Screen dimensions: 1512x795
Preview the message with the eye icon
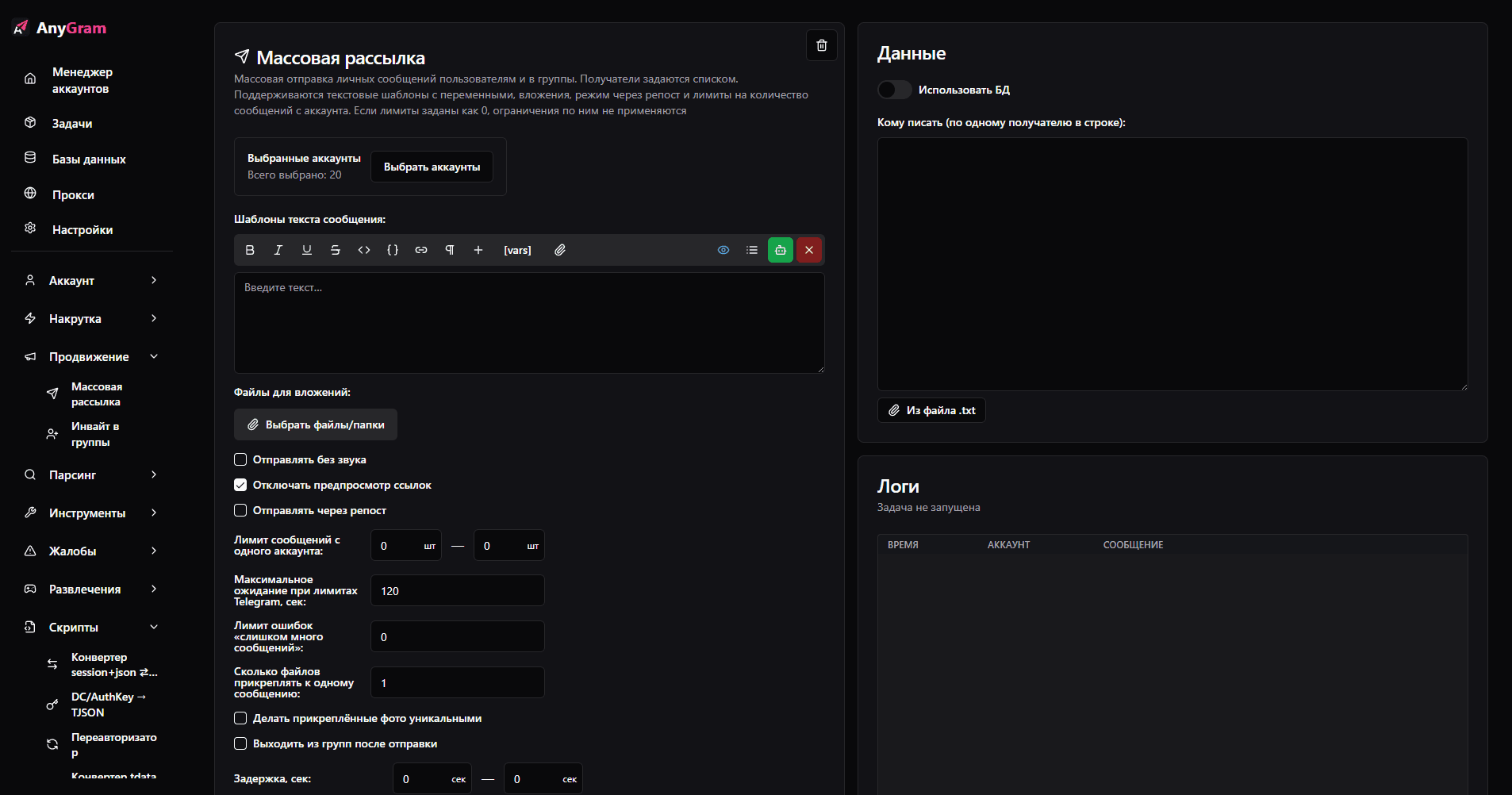pyautogui.click(x=723, y=250)
